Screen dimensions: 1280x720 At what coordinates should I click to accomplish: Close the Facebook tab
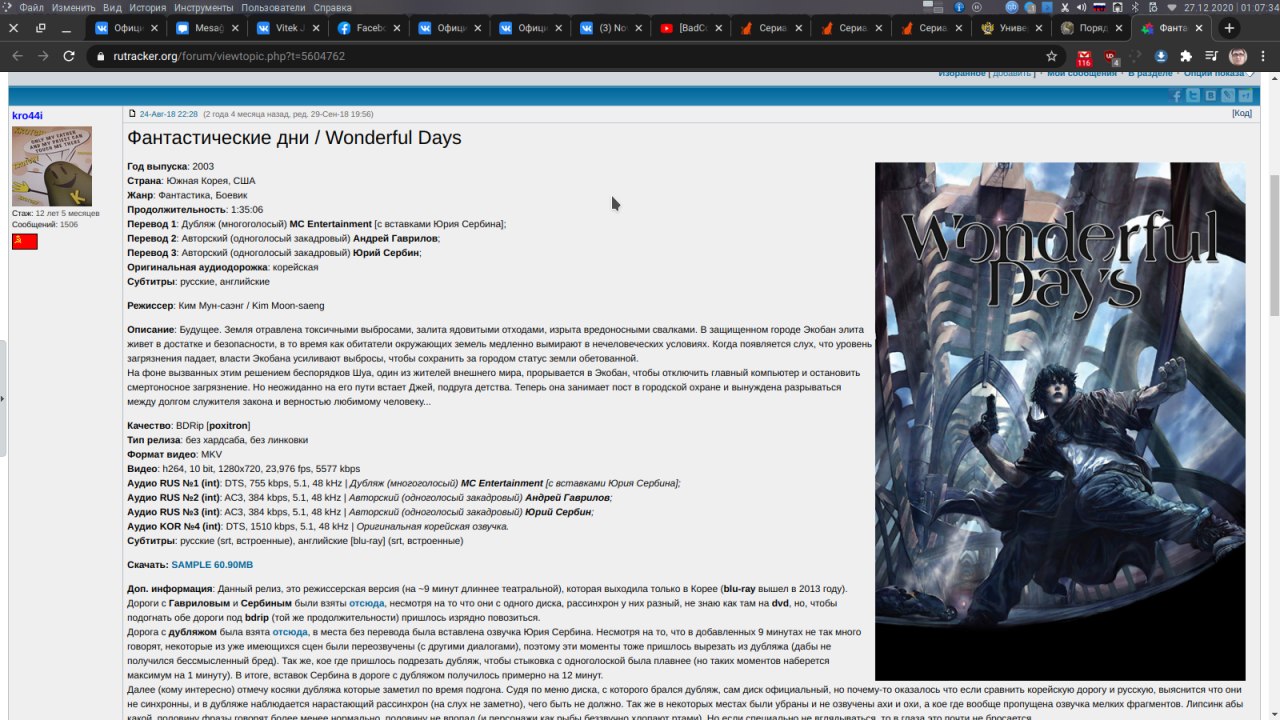point(395,28)
